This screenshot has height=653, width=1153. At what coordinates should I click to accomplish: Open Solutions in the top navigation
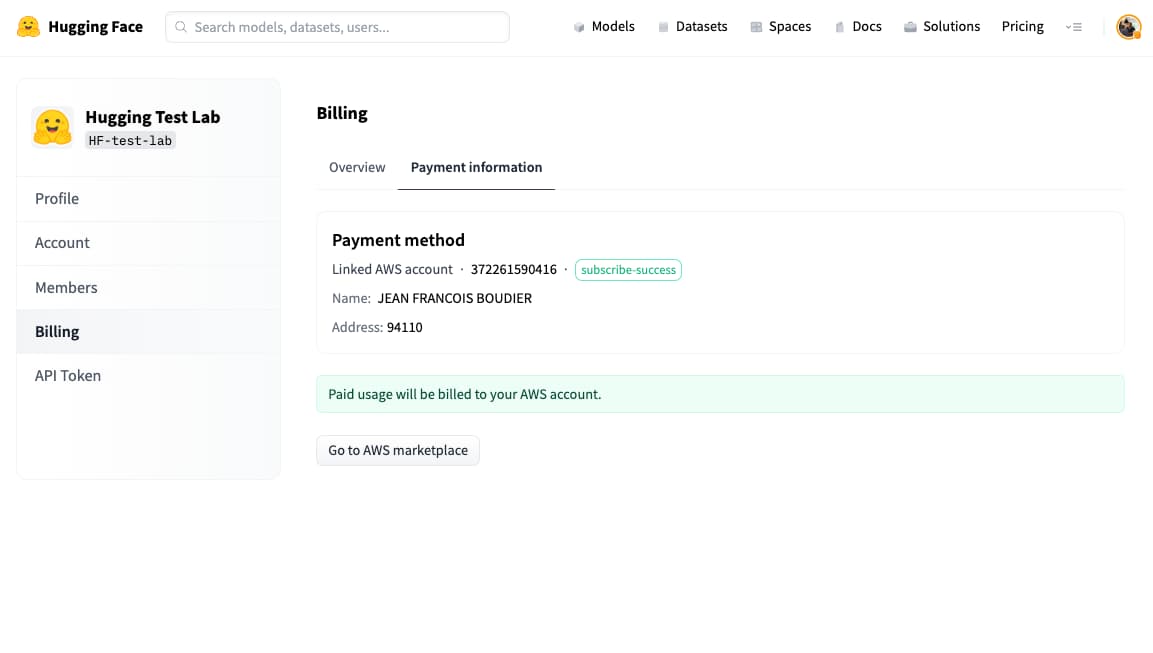941,27
